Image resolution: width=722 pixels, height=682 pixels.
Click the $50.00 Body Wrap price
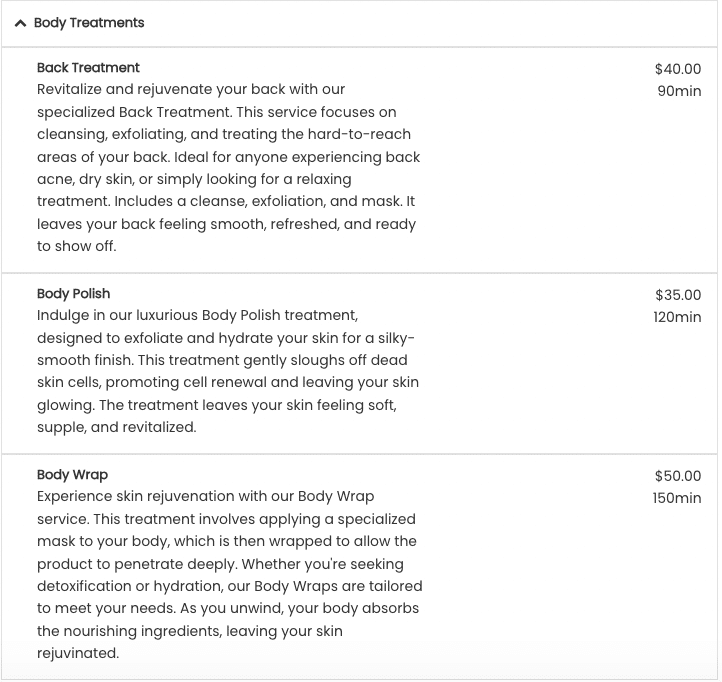678,476
